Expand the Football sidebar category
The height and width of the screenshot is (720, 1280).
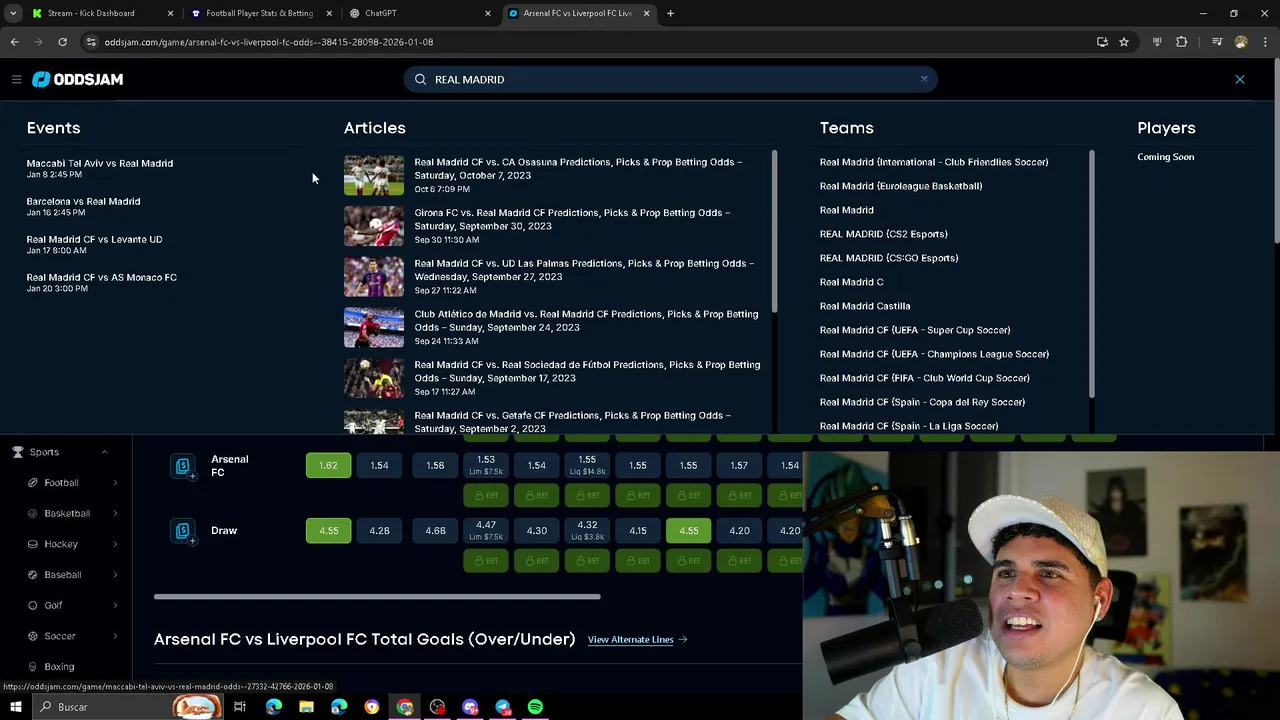click(x=115, y=483)
